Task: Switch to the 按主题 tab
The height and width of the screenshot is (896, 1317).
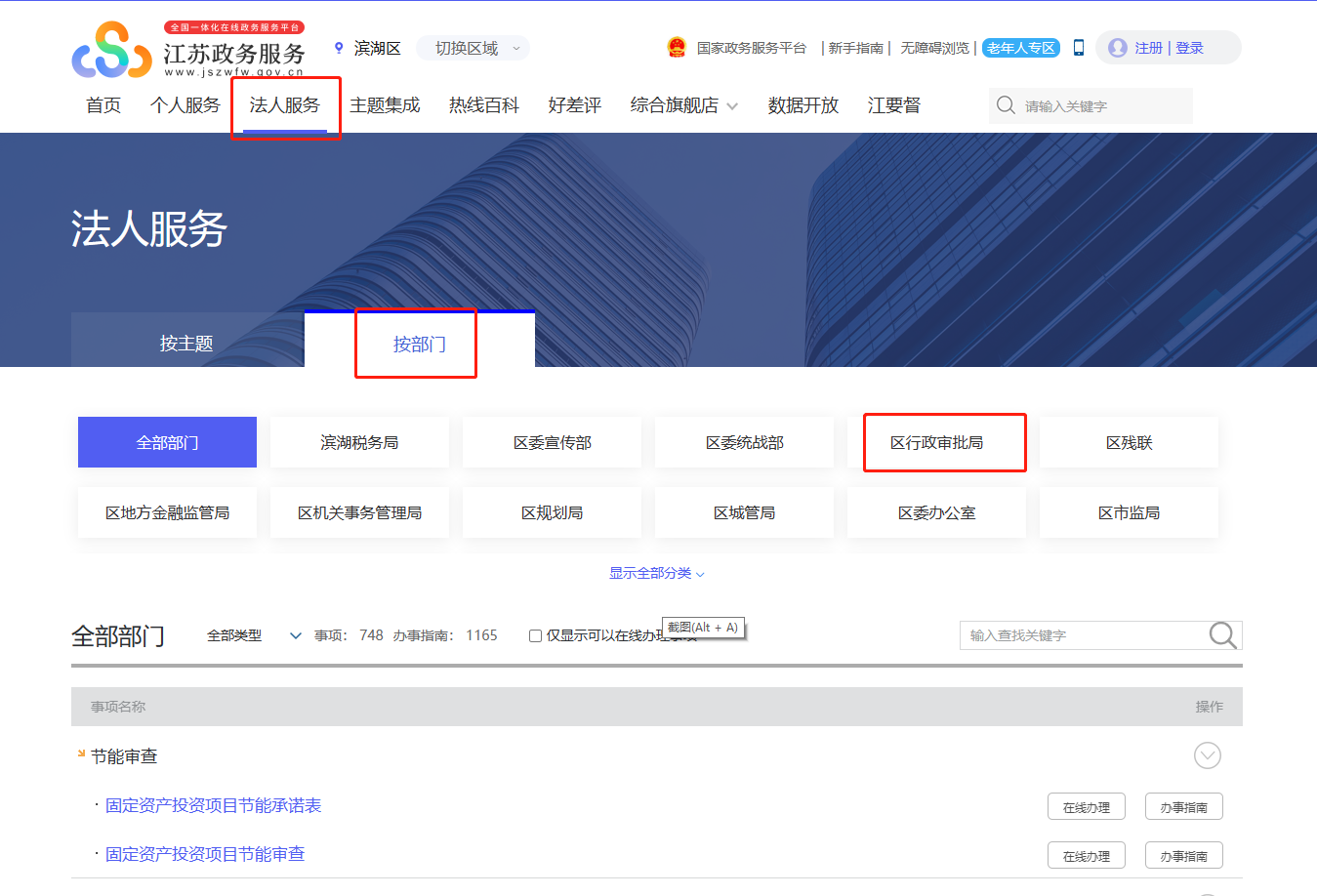Action: pos(186,343)
